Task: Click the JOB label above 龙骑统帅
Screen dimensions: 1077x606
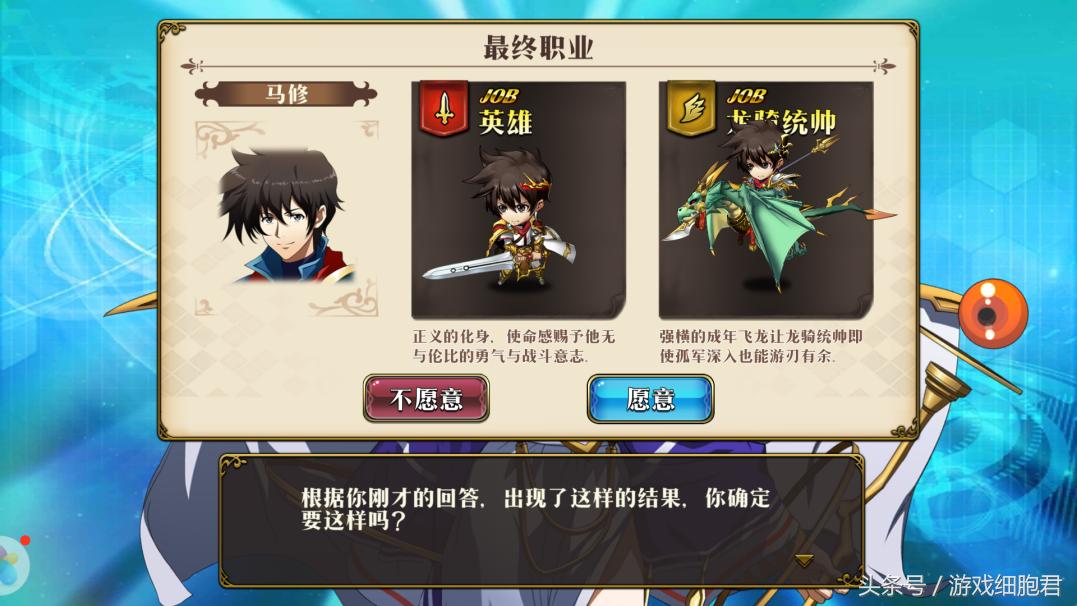Action: pos(745,97)
